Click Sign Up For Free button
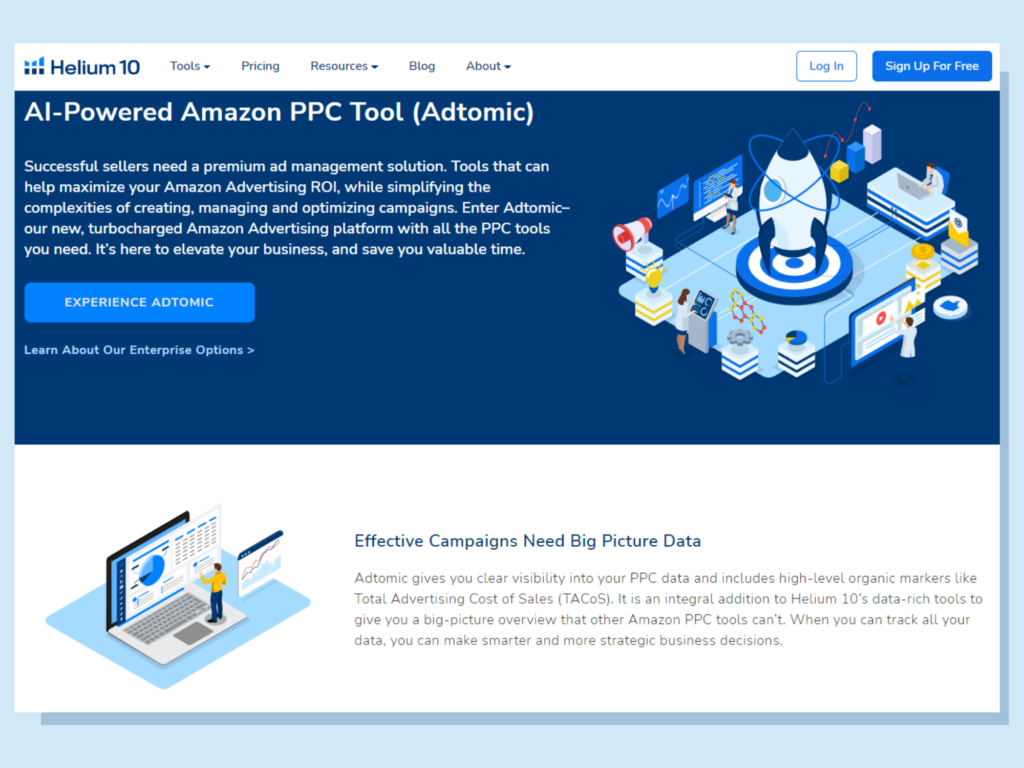Viewport: 1024px width, 768px height. pyautogui.click(x=932, y=66)
